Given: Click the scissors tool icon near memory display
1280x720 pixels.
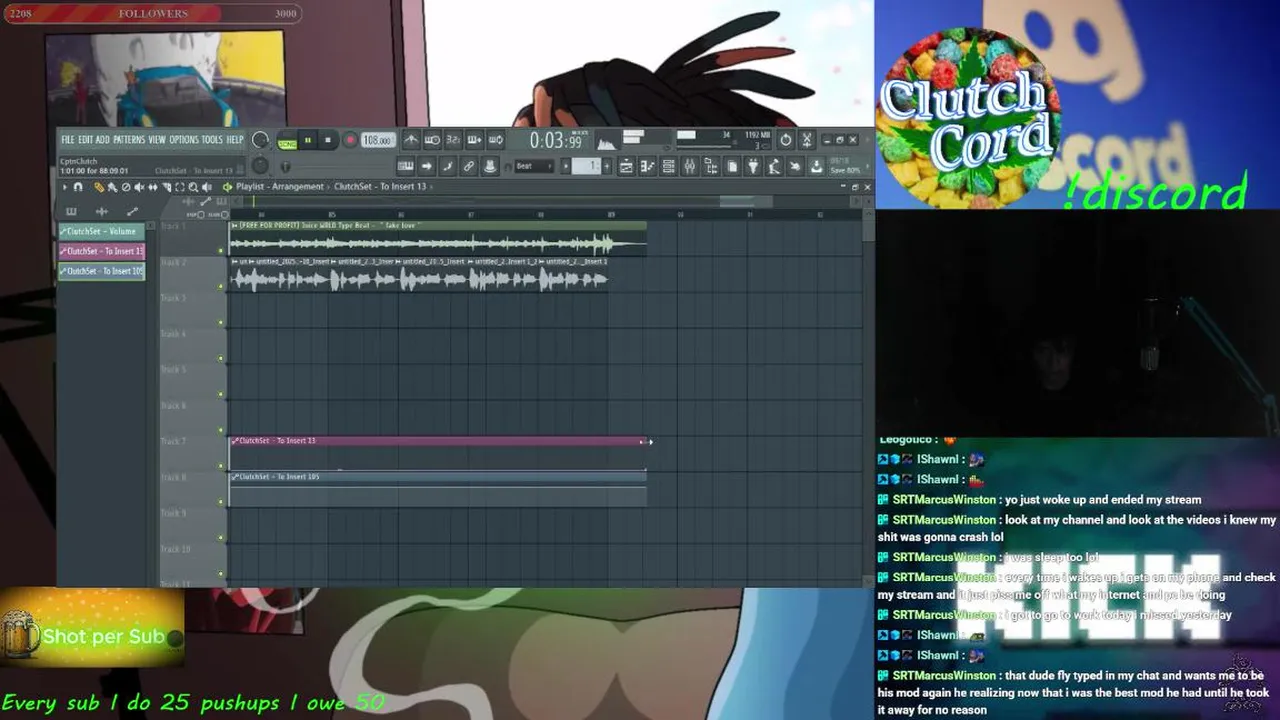Looking at the screenshot, I should pos(807,140).
